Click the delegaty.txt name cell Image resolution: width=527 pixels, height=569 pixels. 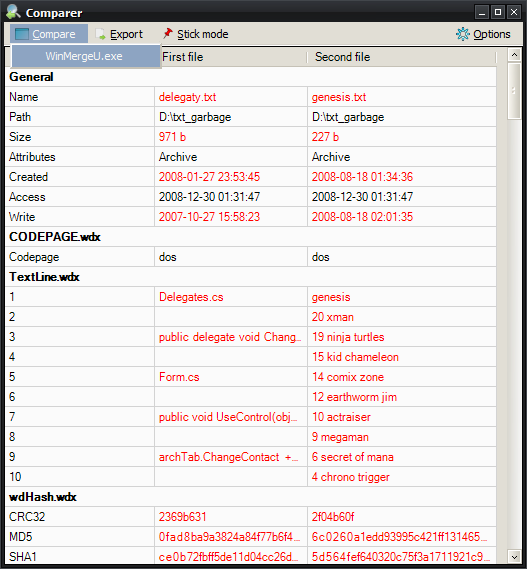pyautogui.click(x=231, y=97)
